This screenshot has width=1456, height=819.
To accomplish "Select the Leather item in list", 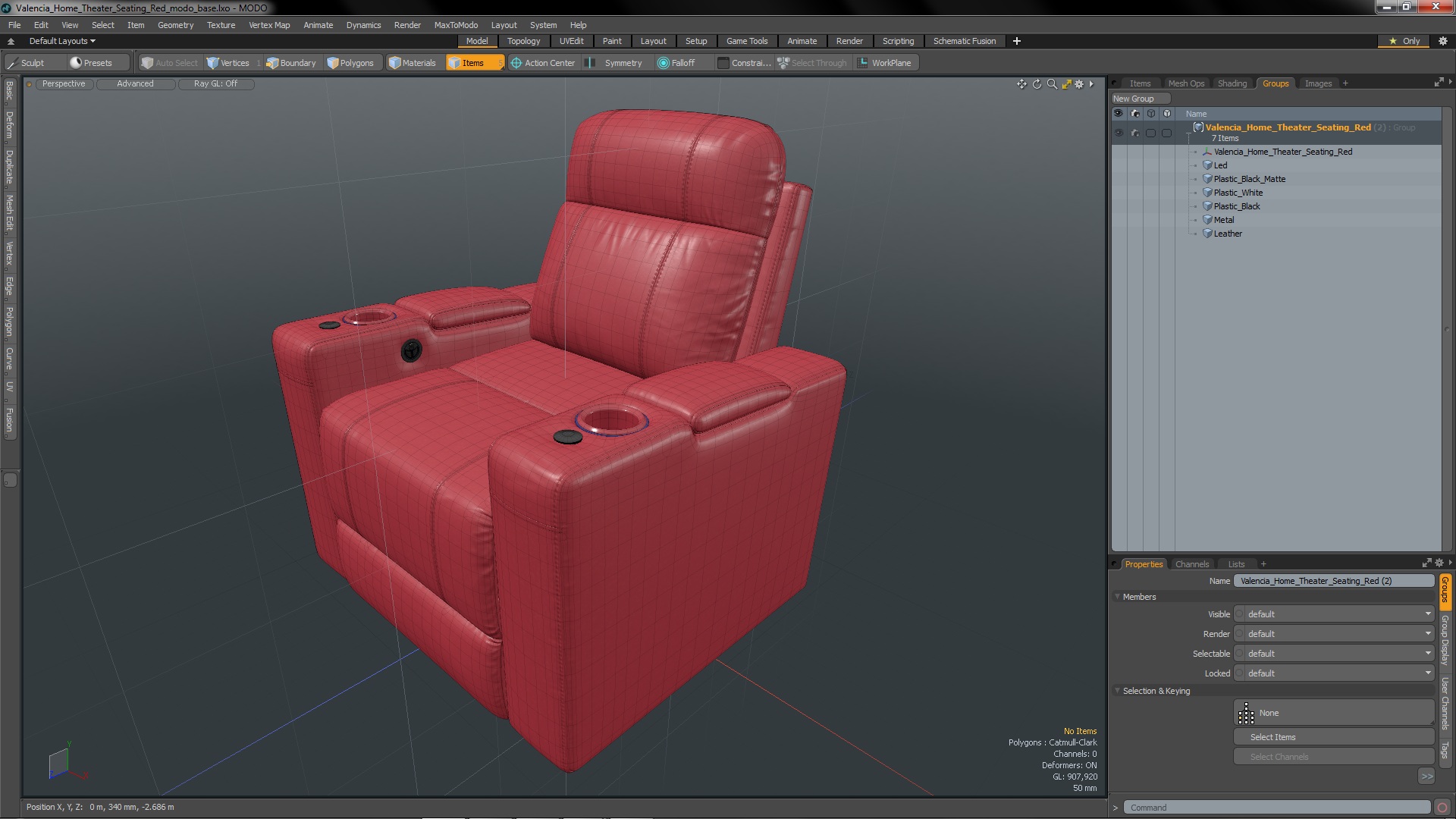I will (x=1227, y=234).
